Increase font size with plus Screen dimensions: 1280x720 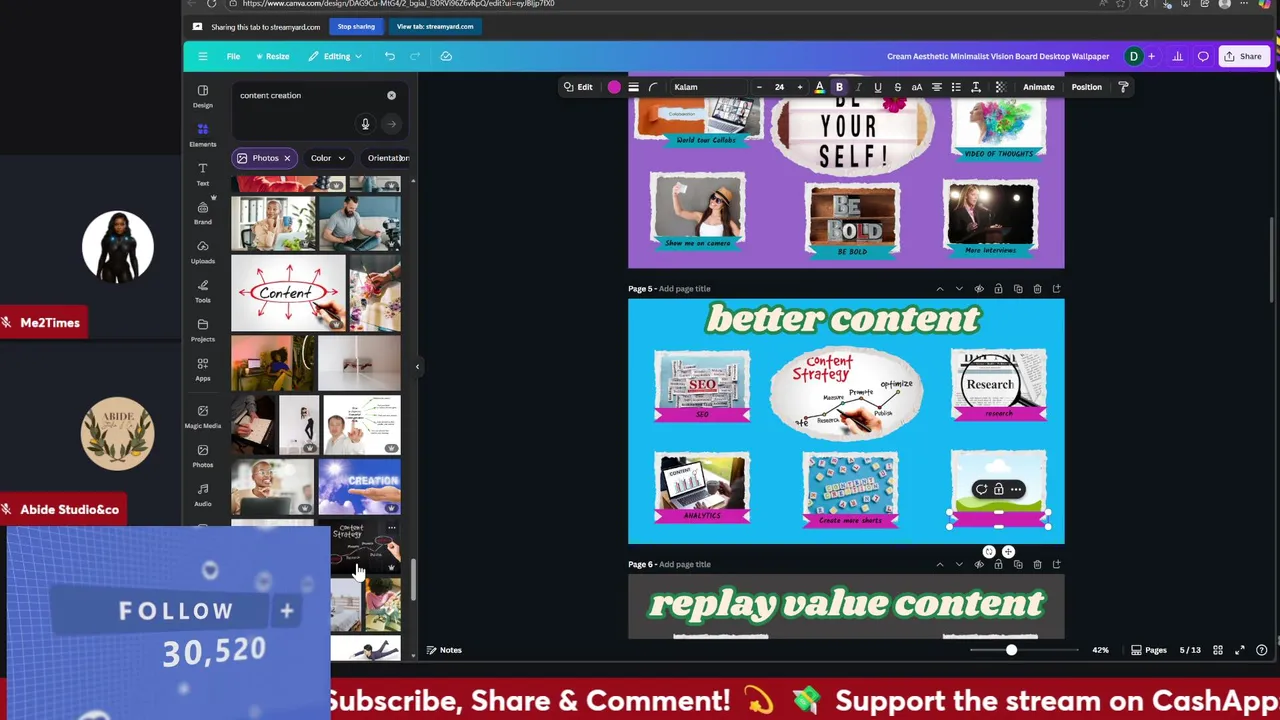[x=799, y=87]
